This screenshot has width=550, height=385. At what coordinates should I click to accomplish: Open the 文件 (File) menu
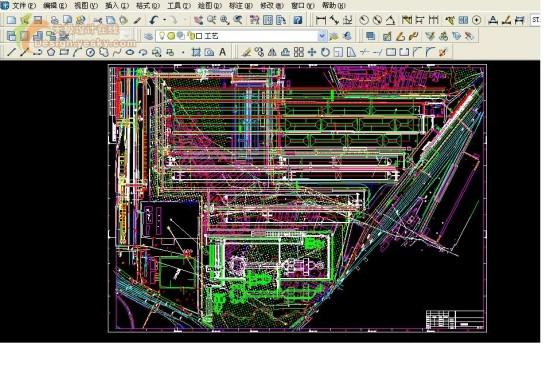24,6
